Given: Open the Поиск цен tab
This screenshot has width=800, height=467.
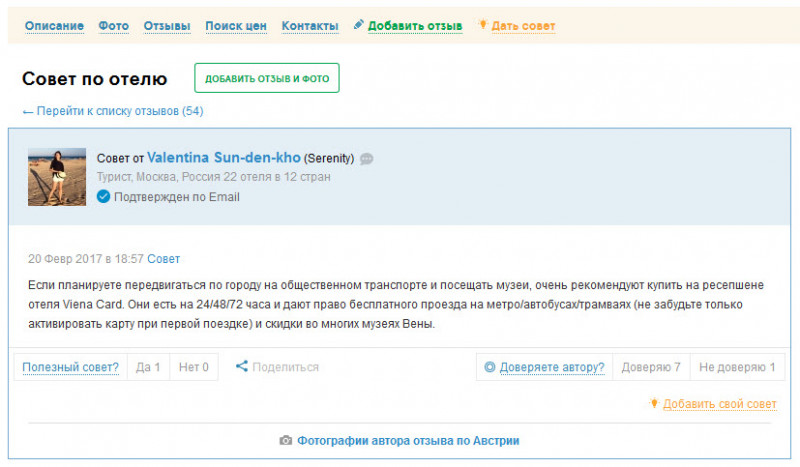Looking at the screenshot, I should click(236, 26).
